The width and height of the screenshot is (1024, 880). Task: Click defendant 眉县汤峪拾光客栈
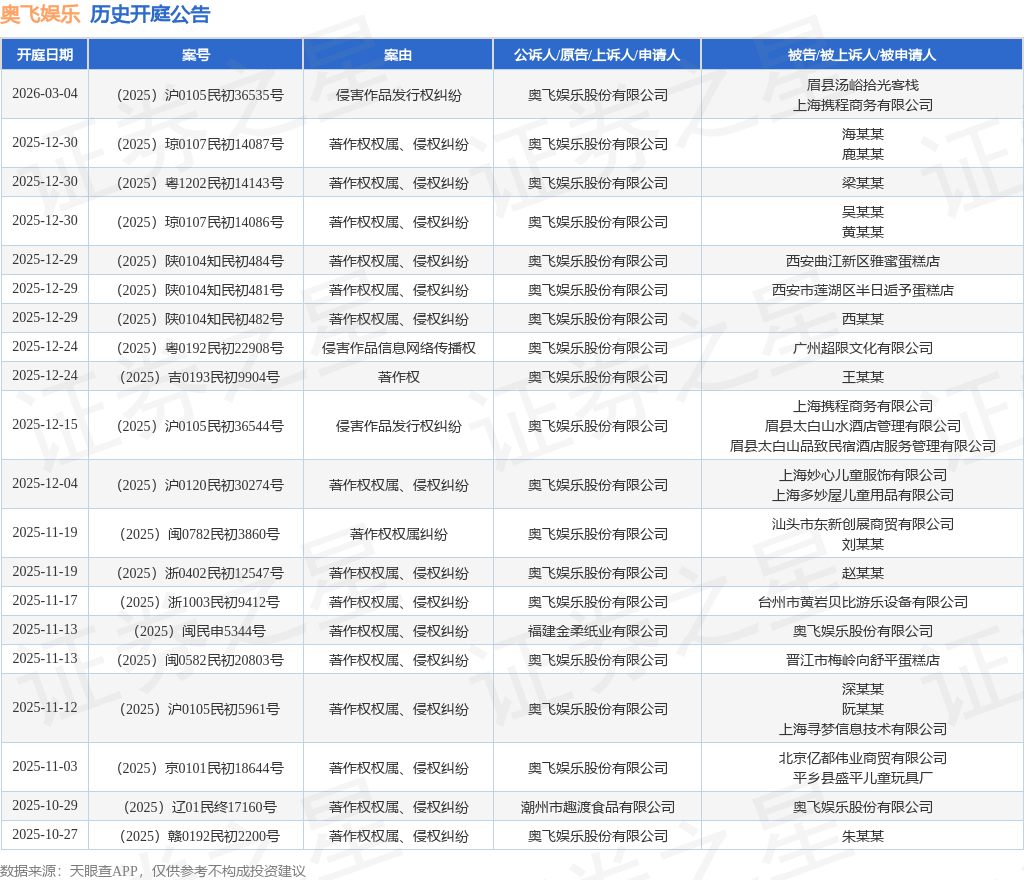[862, 85]
